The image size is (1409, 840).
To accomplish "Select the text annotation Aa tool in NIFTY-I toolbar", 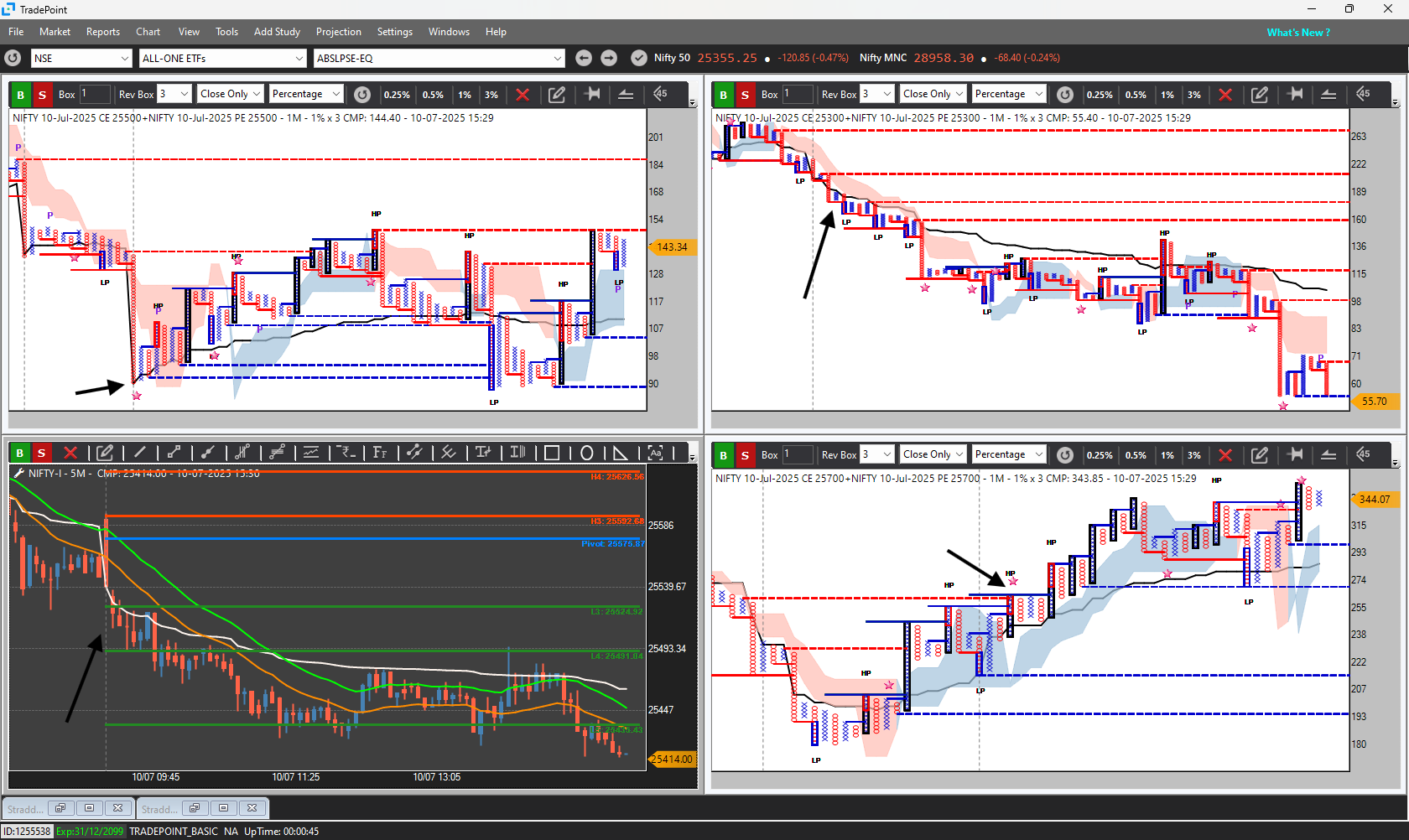I will (x=655, y=453).
